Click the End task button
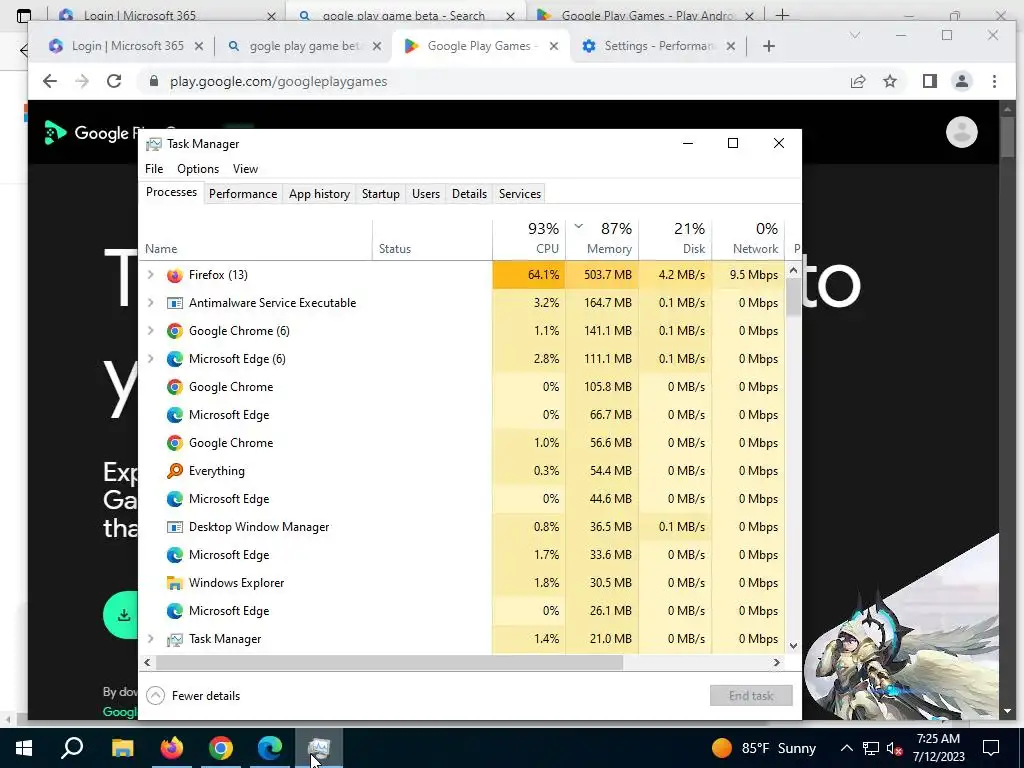 [x=751, y=696]
